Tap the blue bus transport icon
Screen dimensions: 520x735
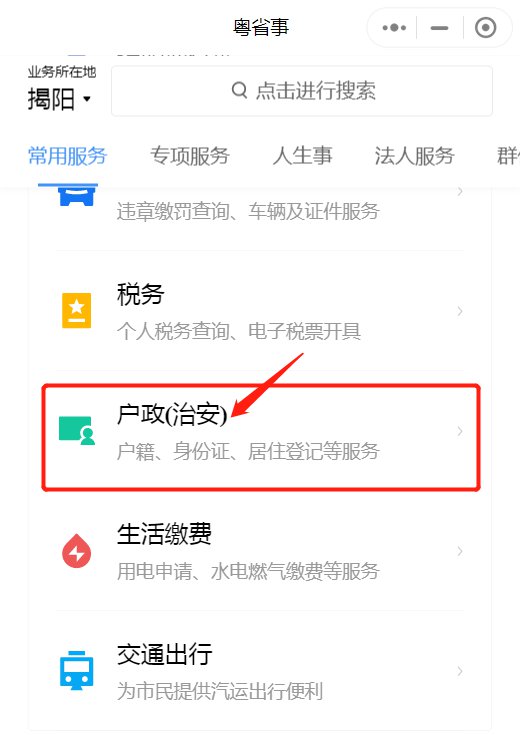point(76,670)
